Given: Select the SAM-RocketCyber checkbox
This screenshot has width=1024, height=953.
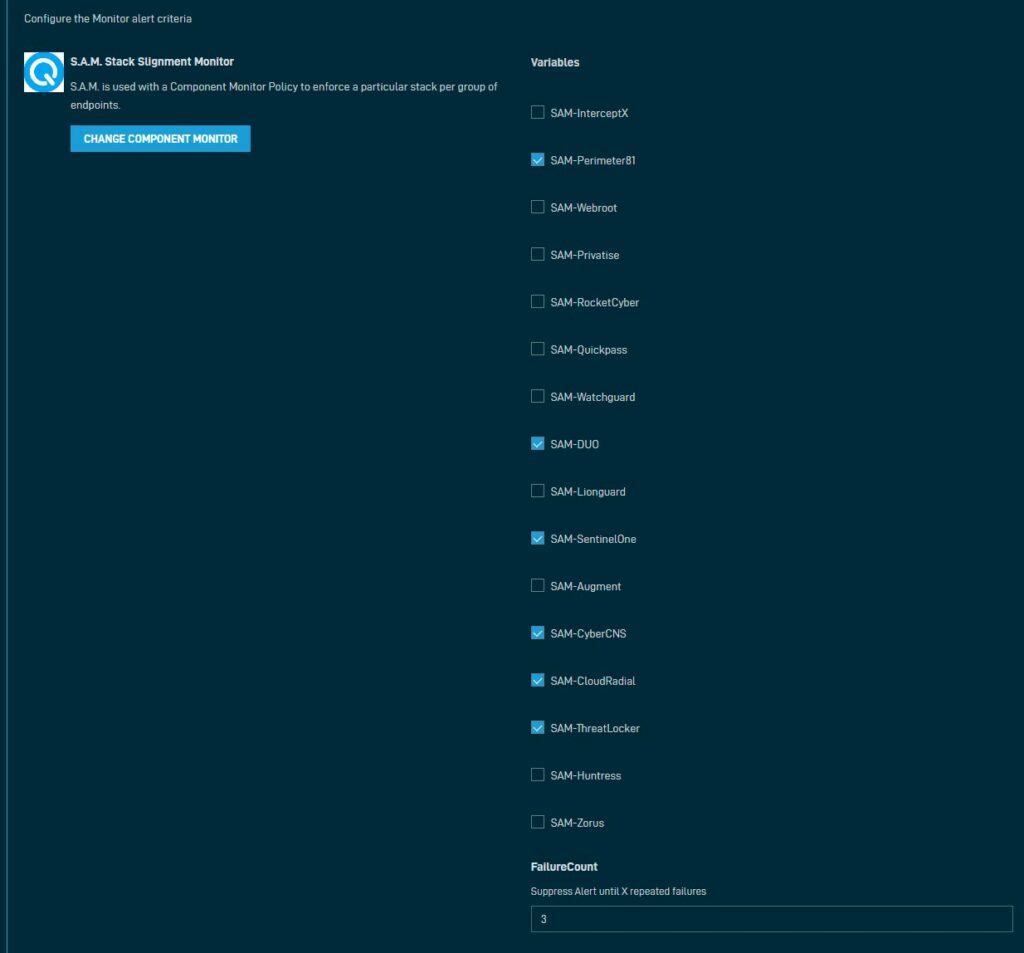Looking at the screenshot, I should pos(537,301).
